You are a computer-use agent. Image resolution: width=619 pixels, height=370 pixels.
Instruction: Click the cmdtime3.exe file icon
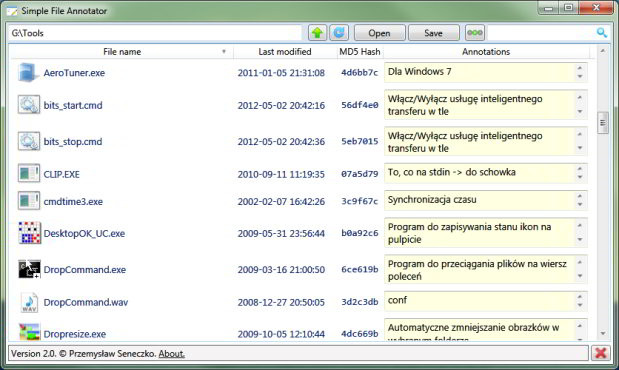[28, 201]
